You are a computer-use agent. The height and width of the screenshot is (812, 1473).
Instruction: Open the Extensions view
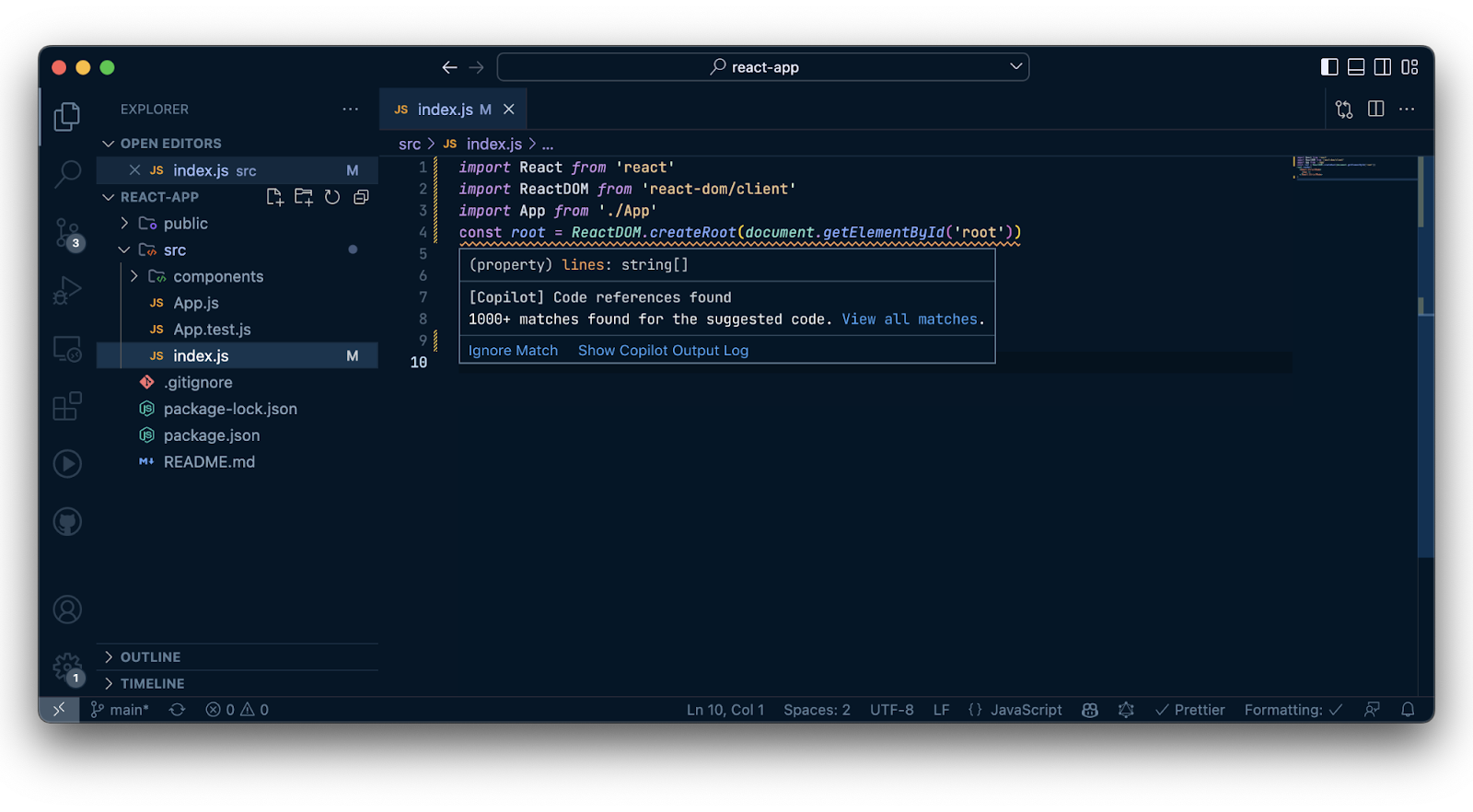coord(67,406)
